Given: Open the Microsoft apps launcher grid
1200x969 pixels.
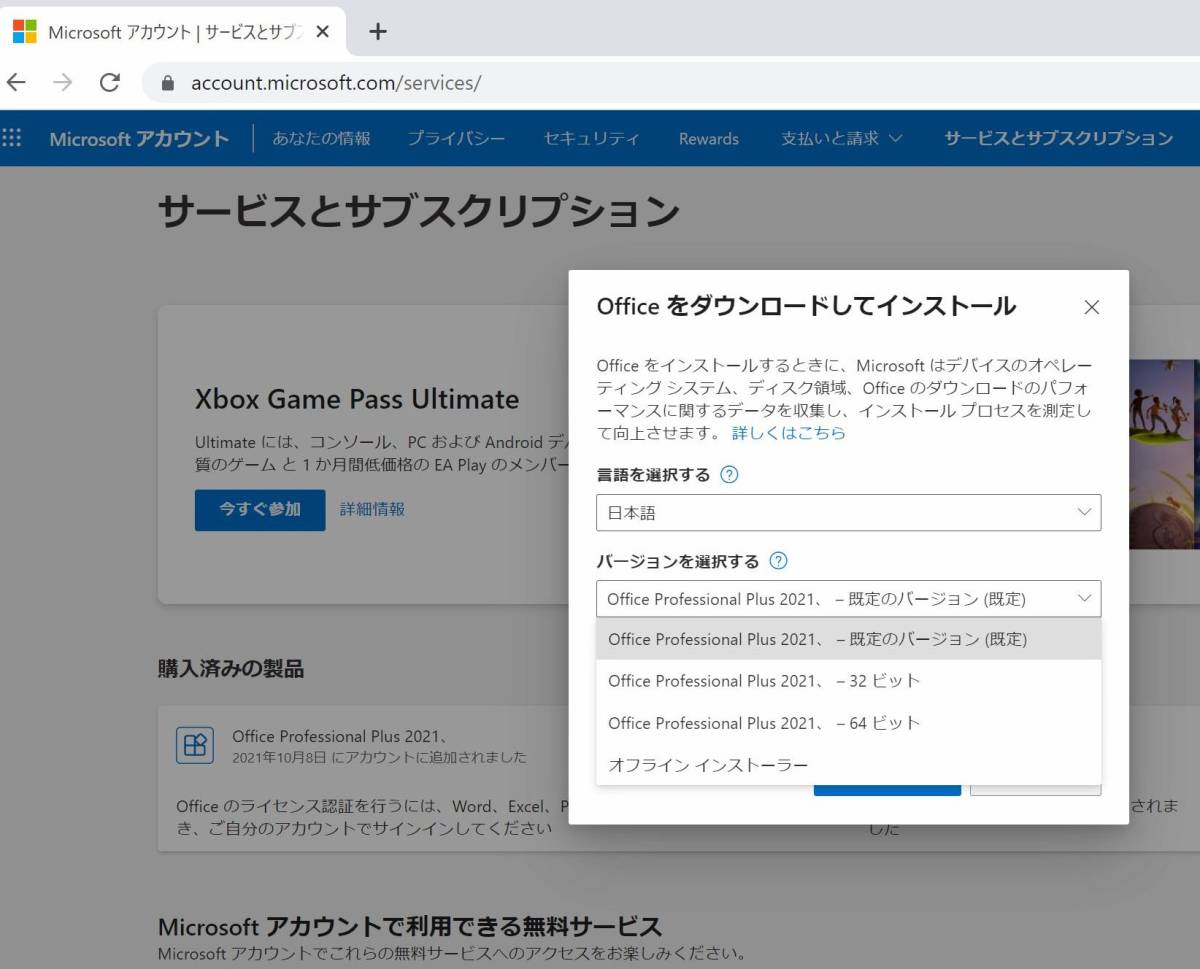Looking at the screenshot, I should click(12, 138).
